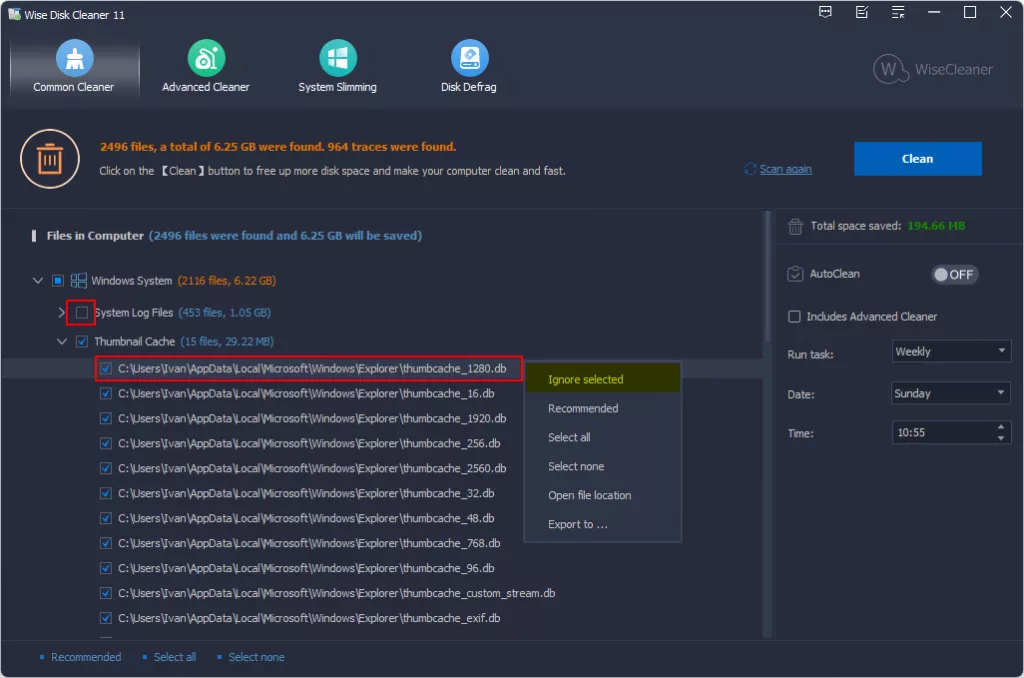Select Open file location menu entry
This screenshot has height=678, width=1024.
tap(589, 496)
